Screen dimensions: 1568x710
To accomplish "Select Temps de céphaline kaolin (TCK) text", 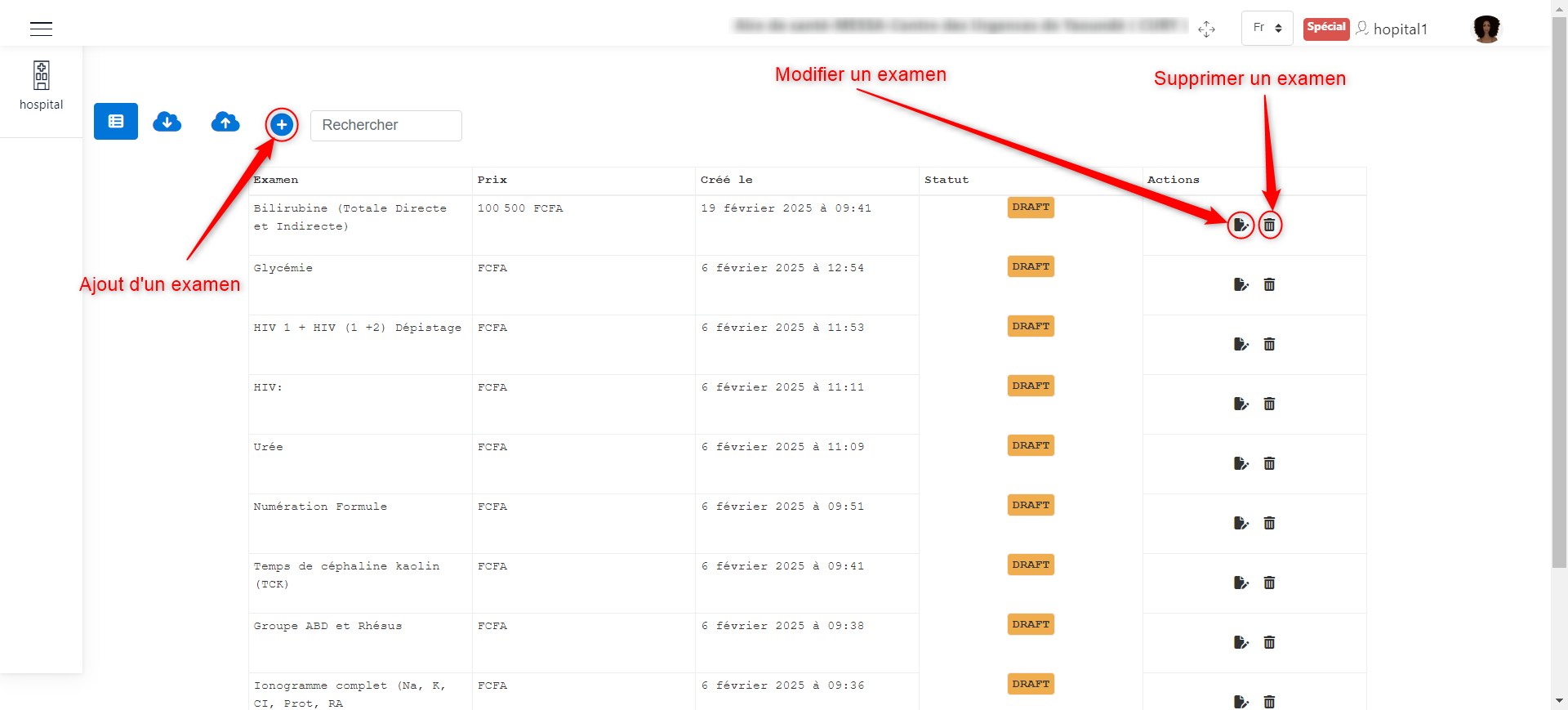I will point(346,575).
